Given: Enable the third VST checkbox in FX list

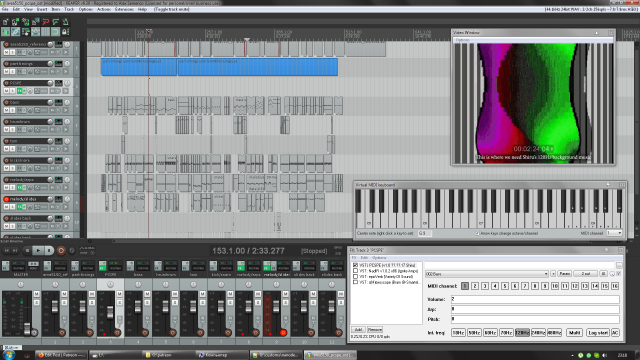Looking at the screenshot, I should pyautogui.click(x=355, y=276).
